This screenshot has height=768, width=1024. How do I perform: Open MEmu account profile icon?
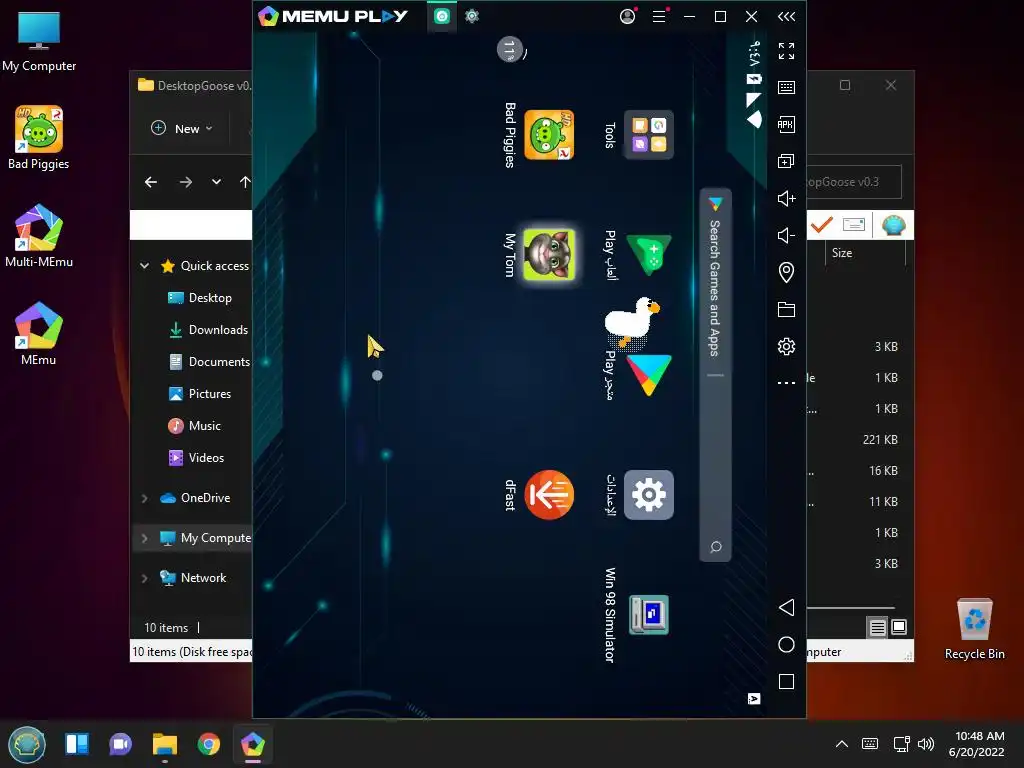628,16
